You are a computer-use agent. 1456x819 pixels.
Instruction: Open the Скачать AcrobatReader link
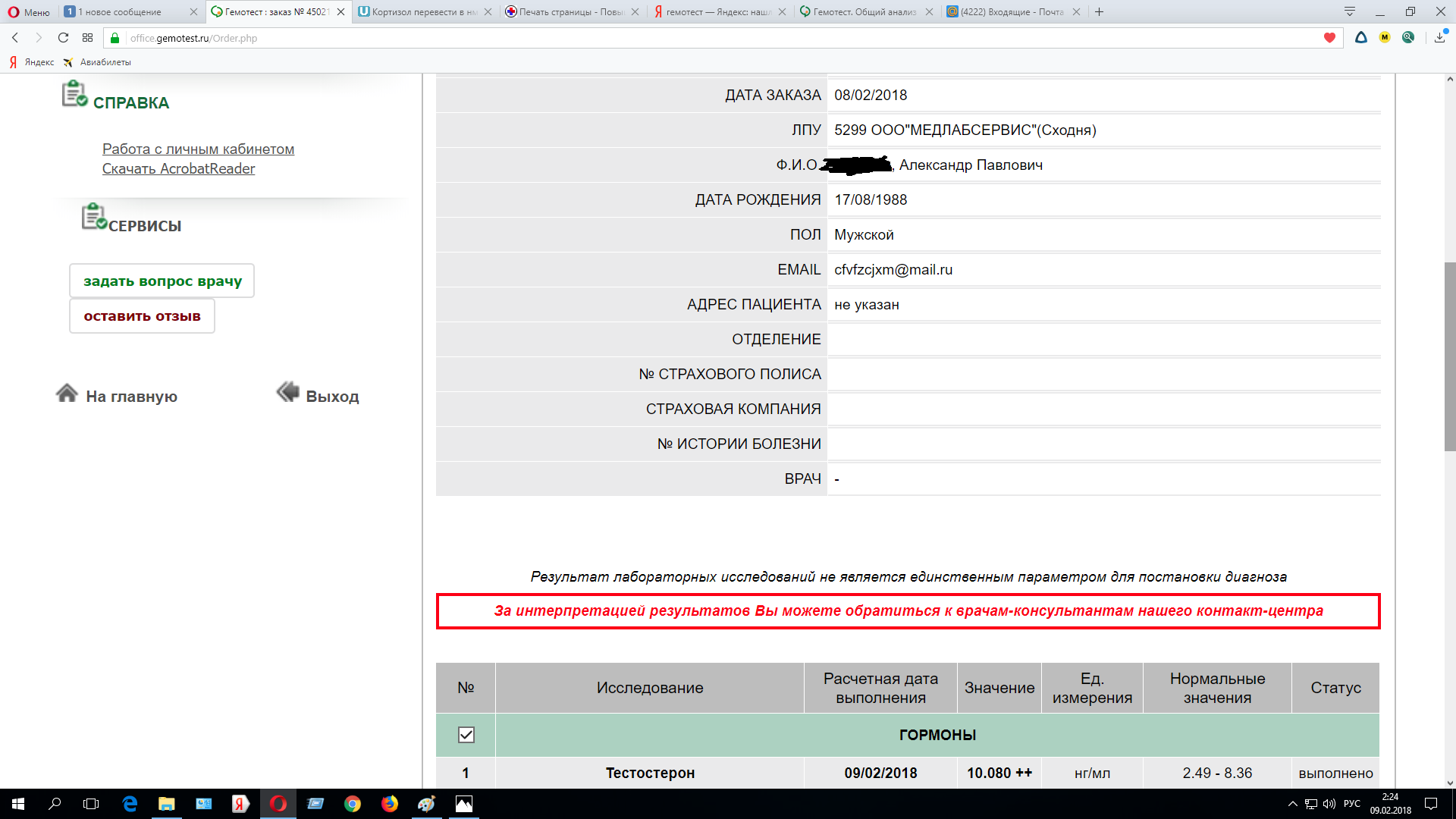pos(178,168)
